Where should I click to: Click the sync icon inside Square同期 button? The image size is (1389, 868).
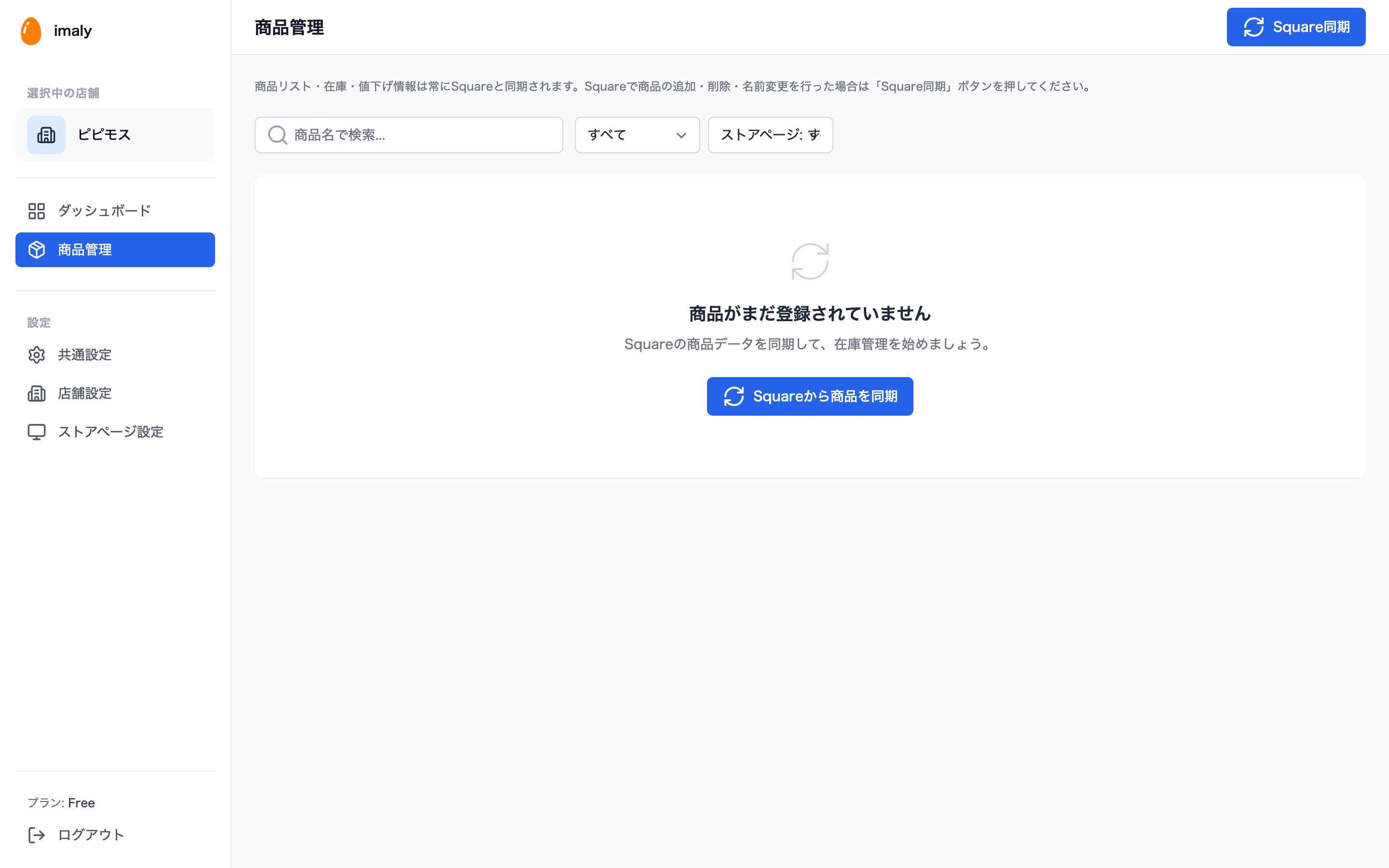[1253, 27]
